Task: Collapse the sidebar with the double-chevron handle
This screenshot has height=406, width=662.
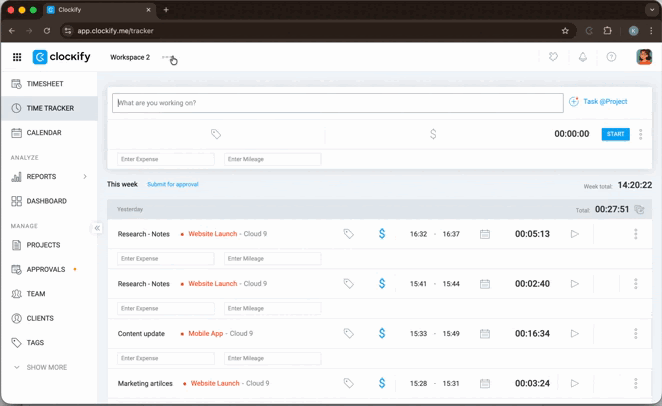Action: tap(97, 228)
